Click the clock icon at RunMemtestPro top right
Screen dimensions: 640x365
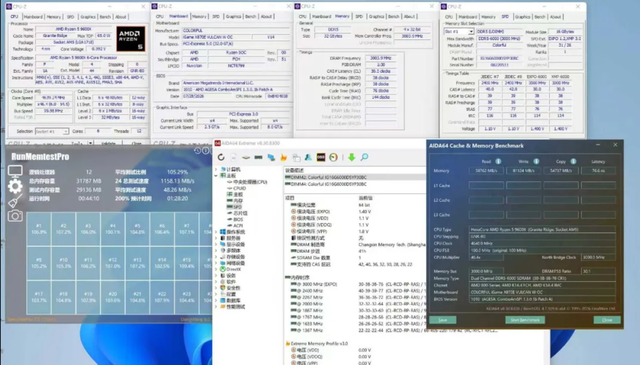pos(198,151)
